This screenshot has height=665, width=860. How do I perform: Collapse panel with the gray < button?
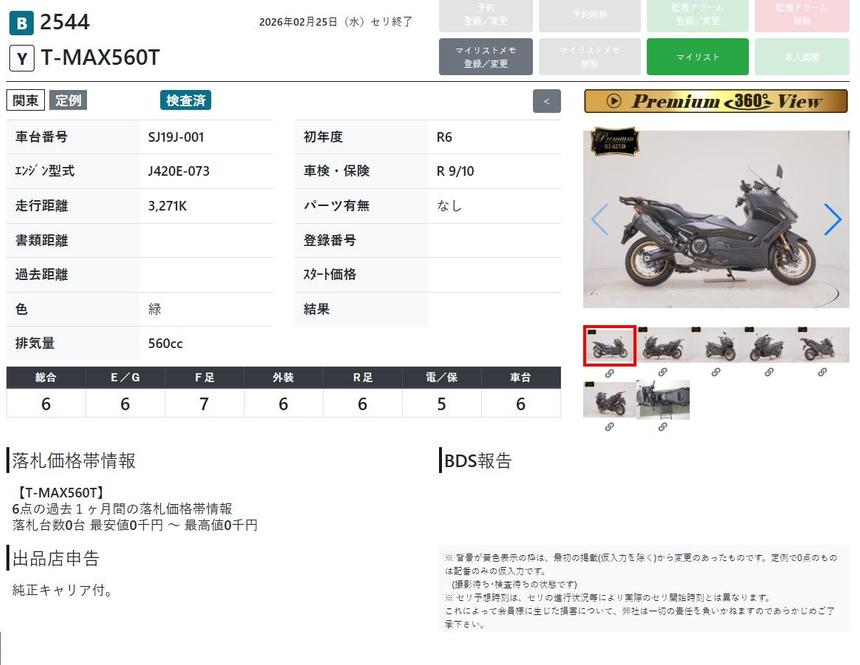[546, 101]
